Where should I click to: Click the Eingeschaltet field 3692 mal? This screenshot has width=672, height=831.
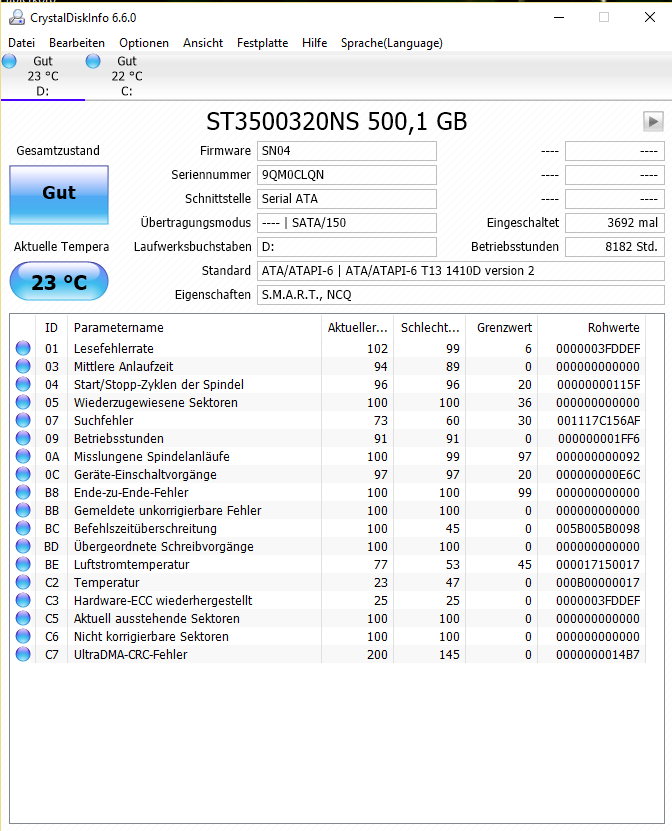tap(615, 223)
